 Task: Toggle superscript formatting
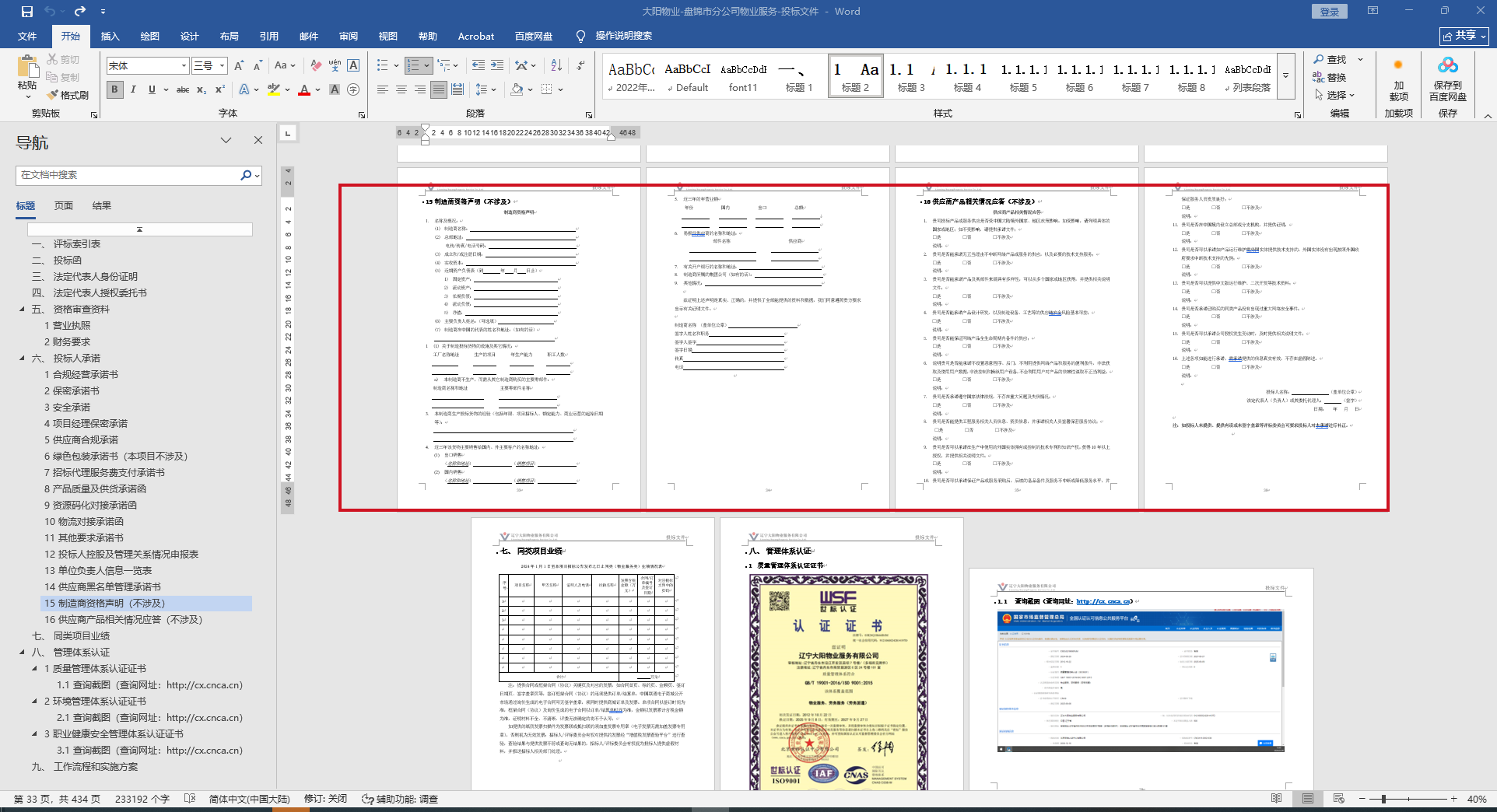(220, 89)
